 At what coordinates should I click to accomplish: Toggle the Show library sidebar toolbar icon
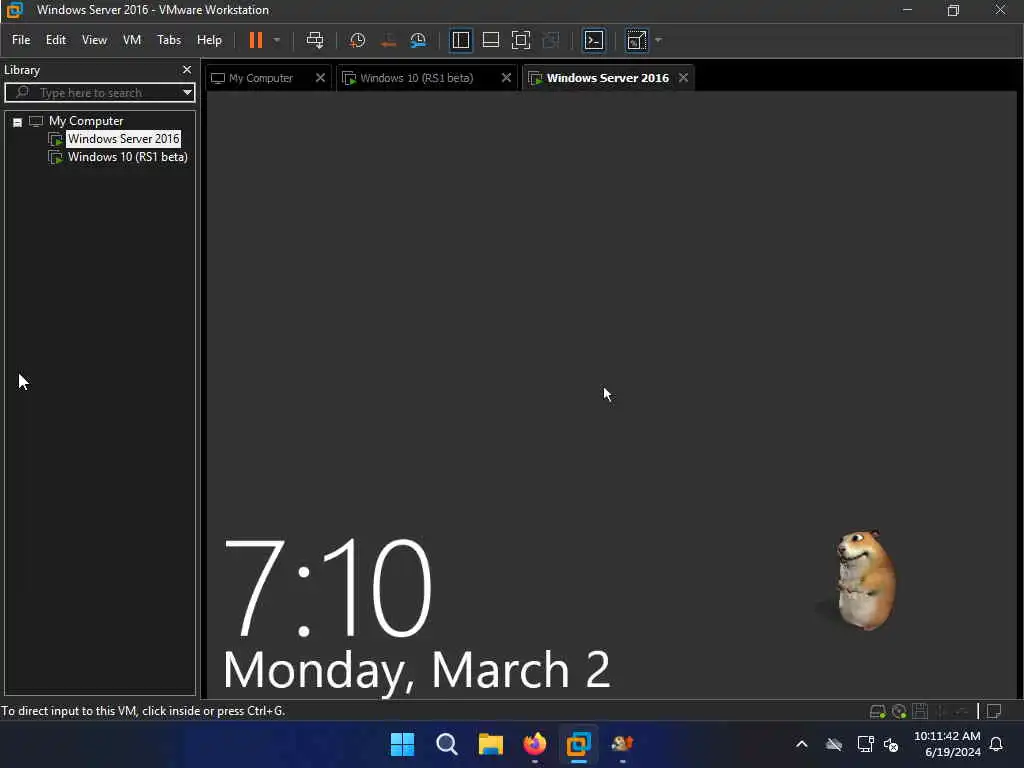[460, 40]
